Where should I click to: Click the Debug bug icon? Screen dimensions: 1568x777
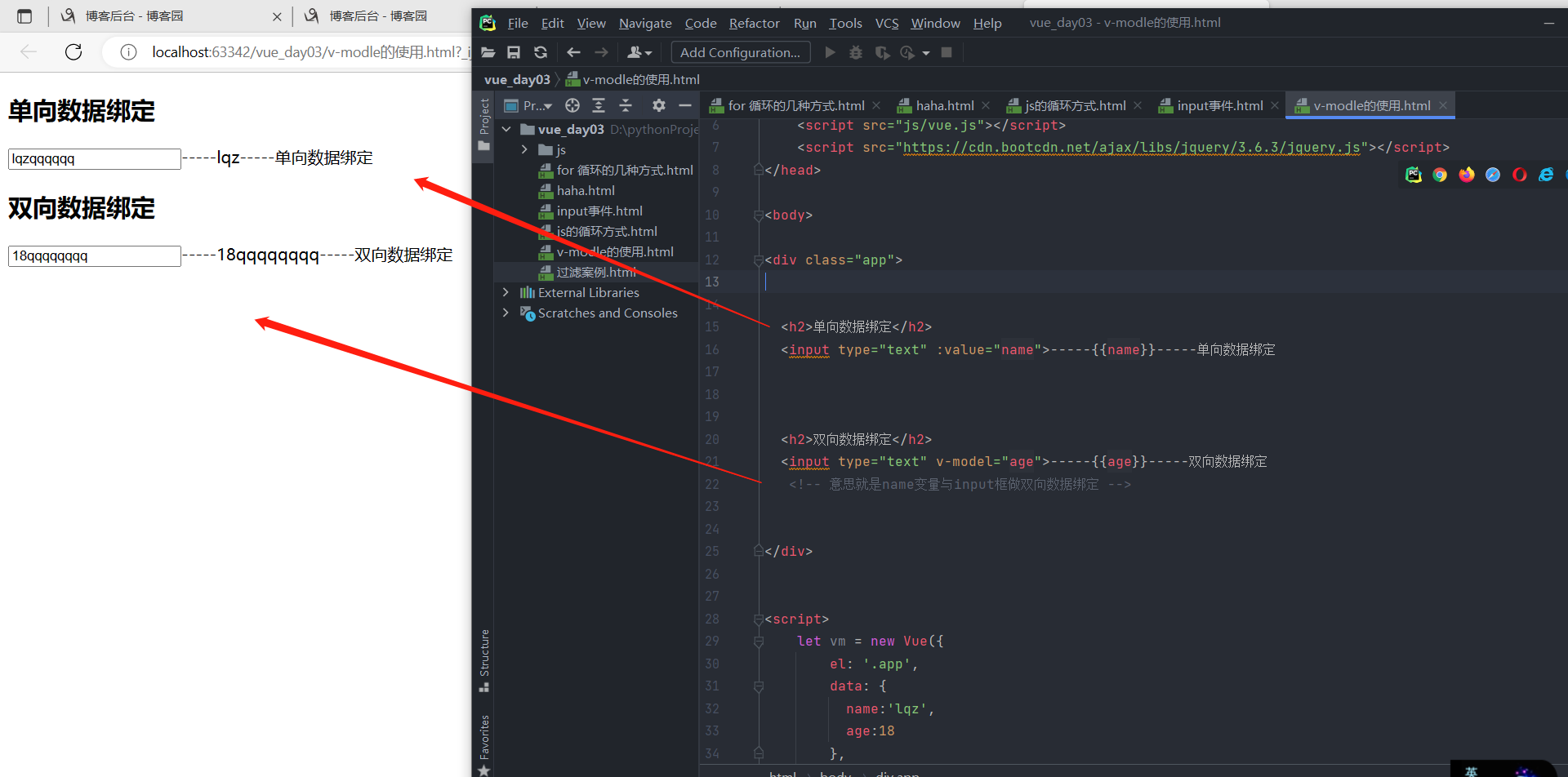pos(856,52)
